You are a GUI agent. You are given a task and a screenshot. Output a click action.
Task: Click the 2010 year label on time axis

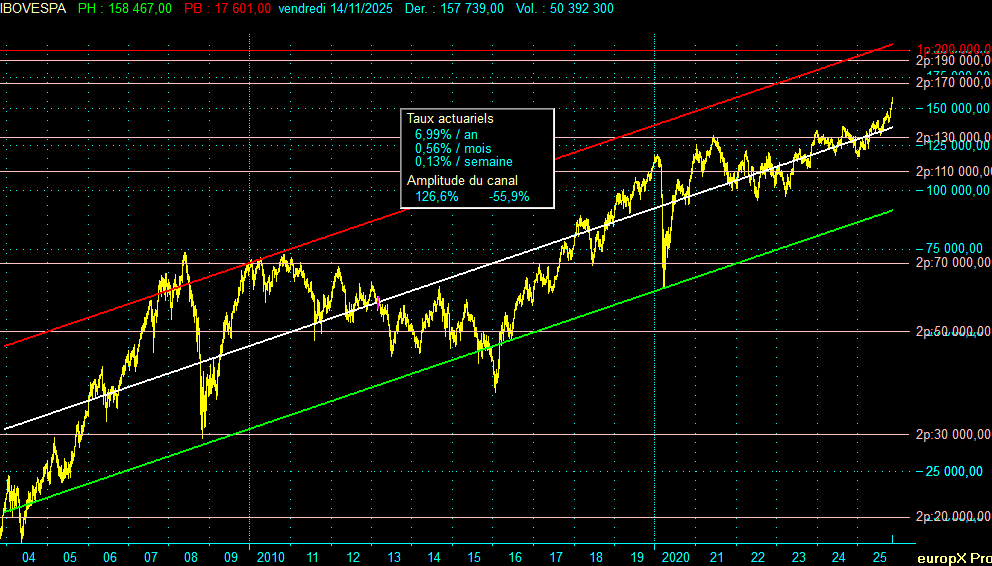[271, 557]
